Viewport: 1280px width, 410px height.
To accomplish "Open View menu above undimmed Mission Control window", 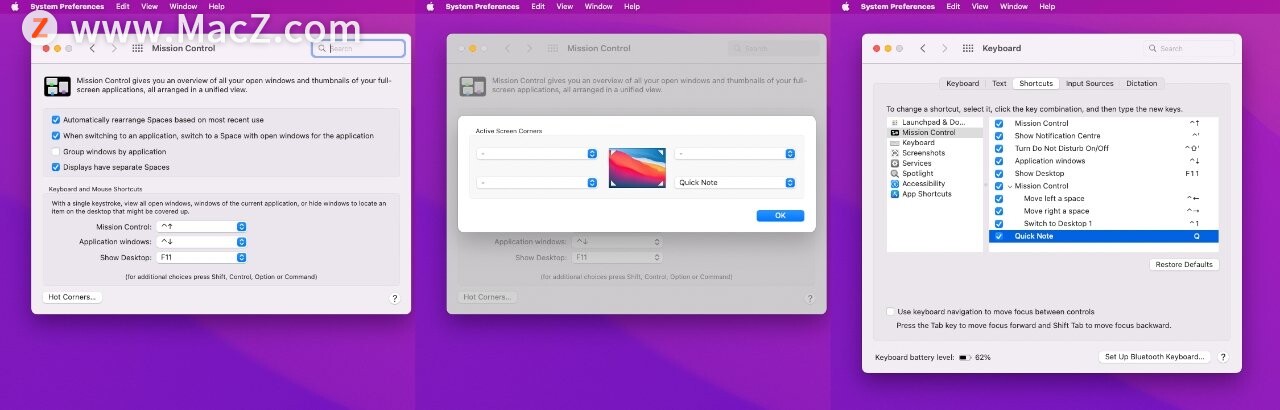I will (149, 6).
